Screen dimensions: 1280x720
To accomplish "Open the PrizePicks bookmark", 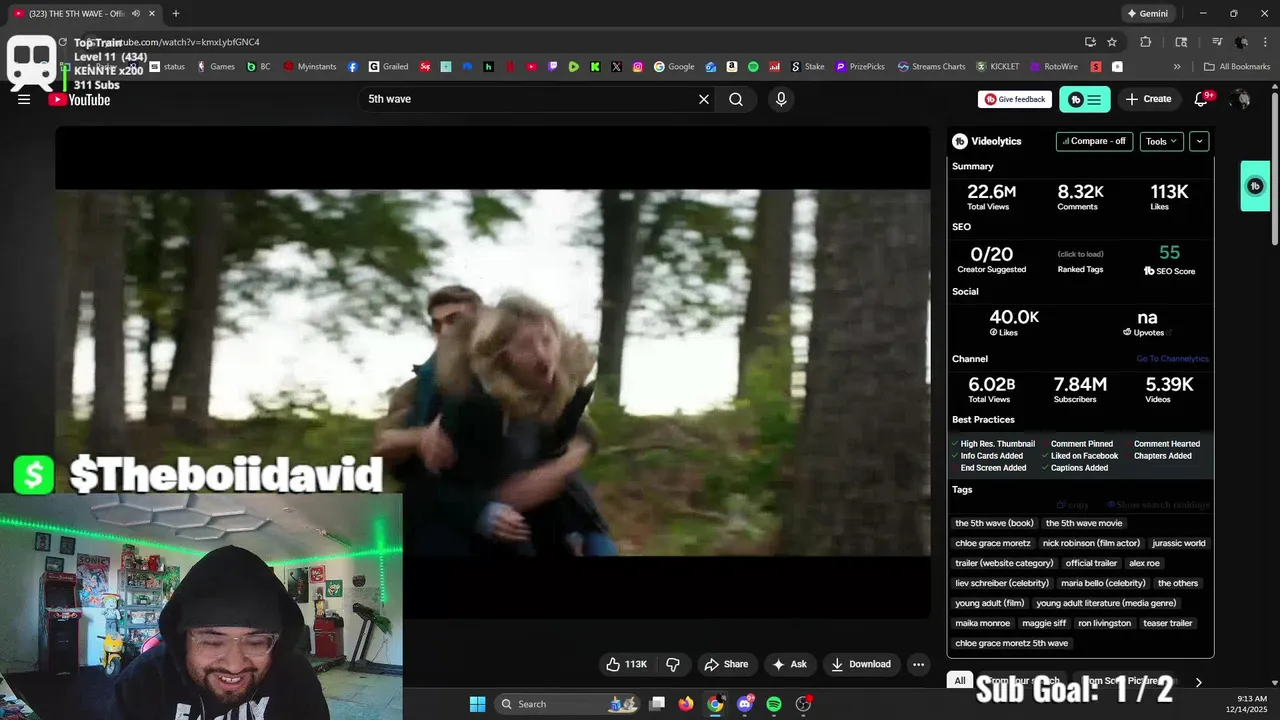I will [x=860, y=67].
